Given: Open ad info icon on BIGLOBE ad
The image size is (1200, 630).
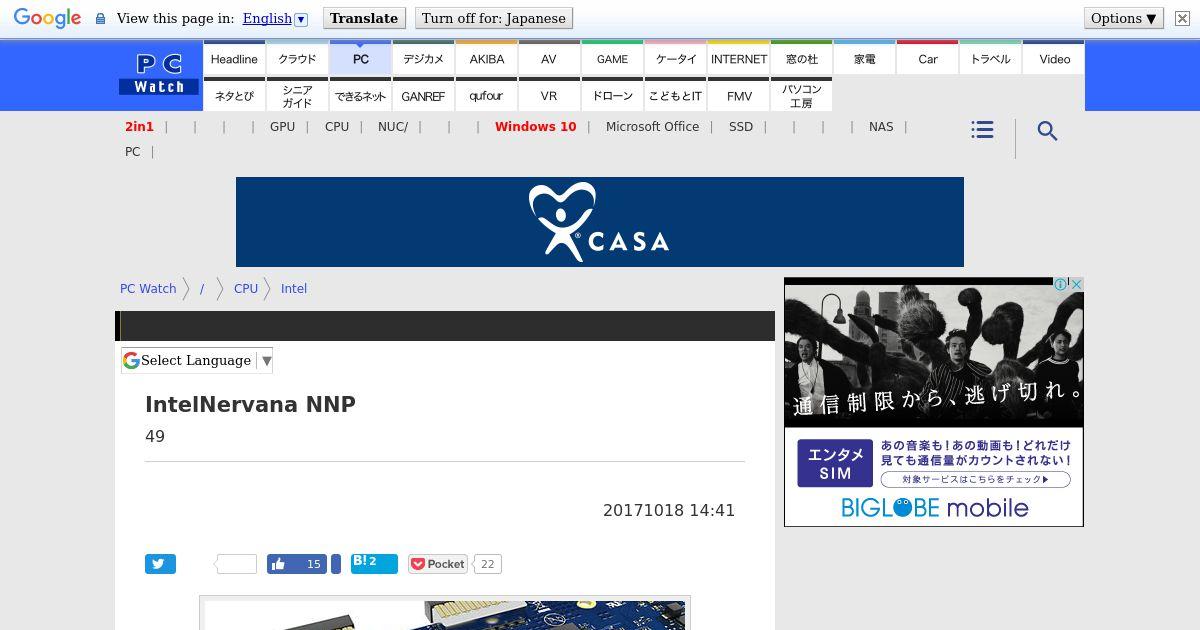Looking at the screenshot, I should click(x=1061, y=284).
